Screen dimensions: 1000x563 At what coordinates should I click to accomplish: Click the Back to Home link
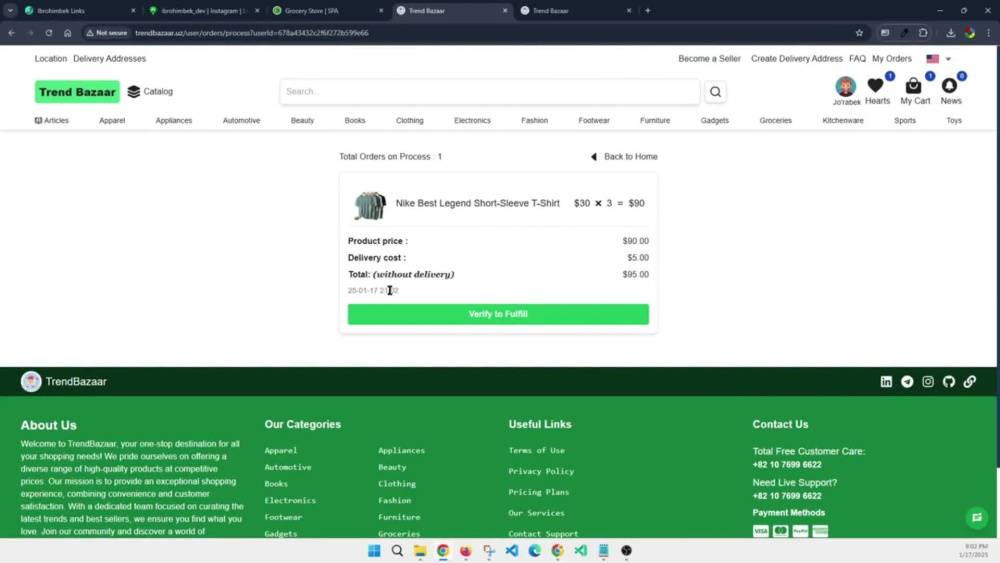point(630,157)
